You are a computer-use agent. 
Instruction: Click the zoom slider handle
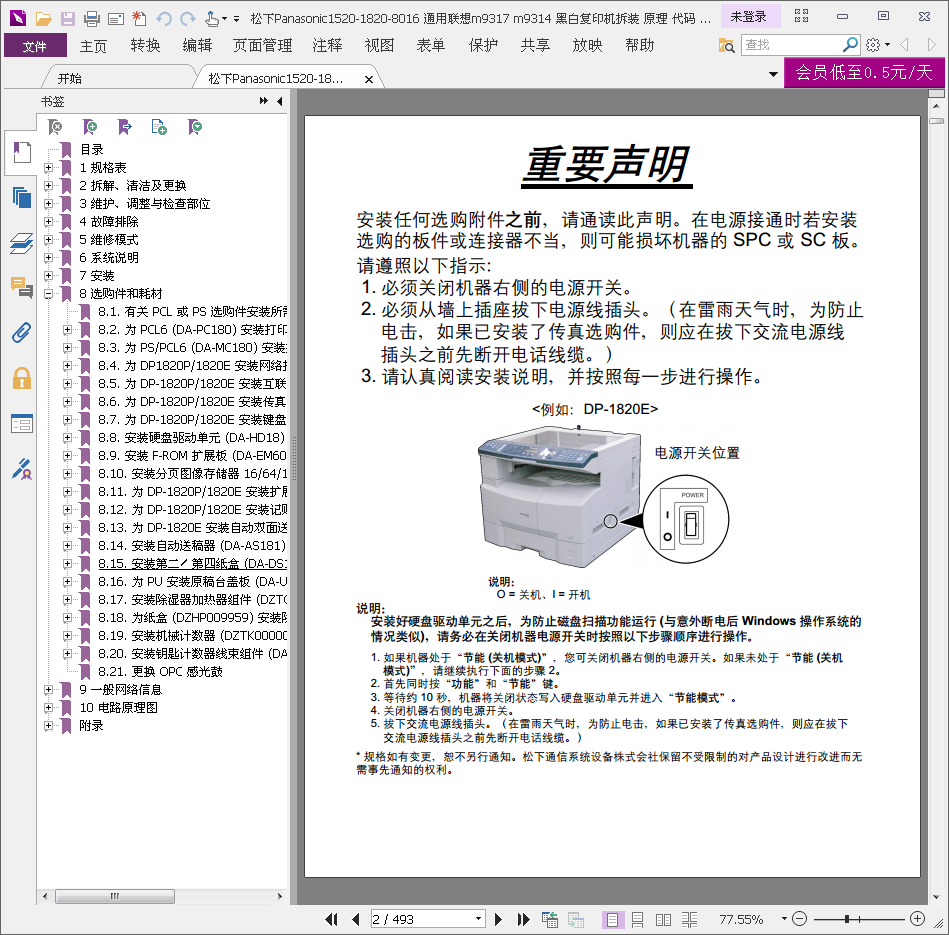pyautogui.click(x=847, y=919)
